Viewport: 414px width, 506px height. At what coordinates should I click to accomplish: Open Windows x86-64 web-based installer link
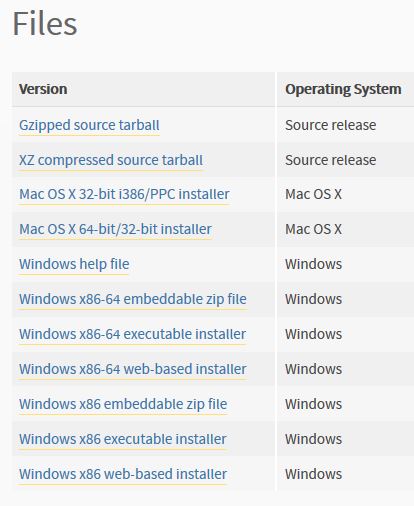click(x=133, y=369)
